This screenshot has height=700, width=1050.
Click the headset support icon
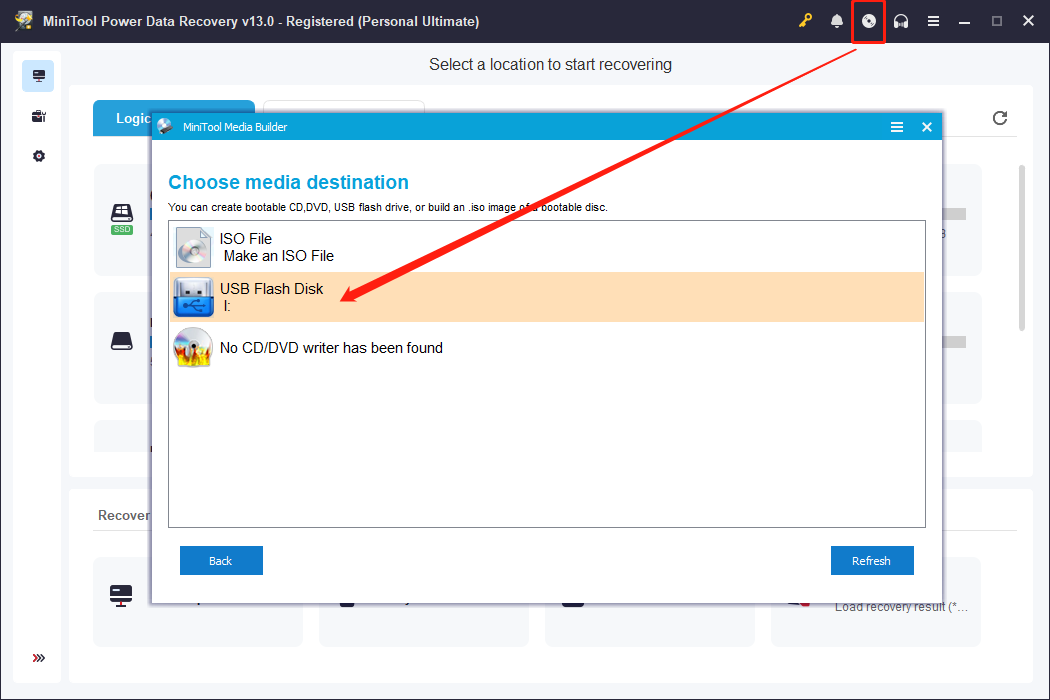pyautogui.click(x=901, y=21)
